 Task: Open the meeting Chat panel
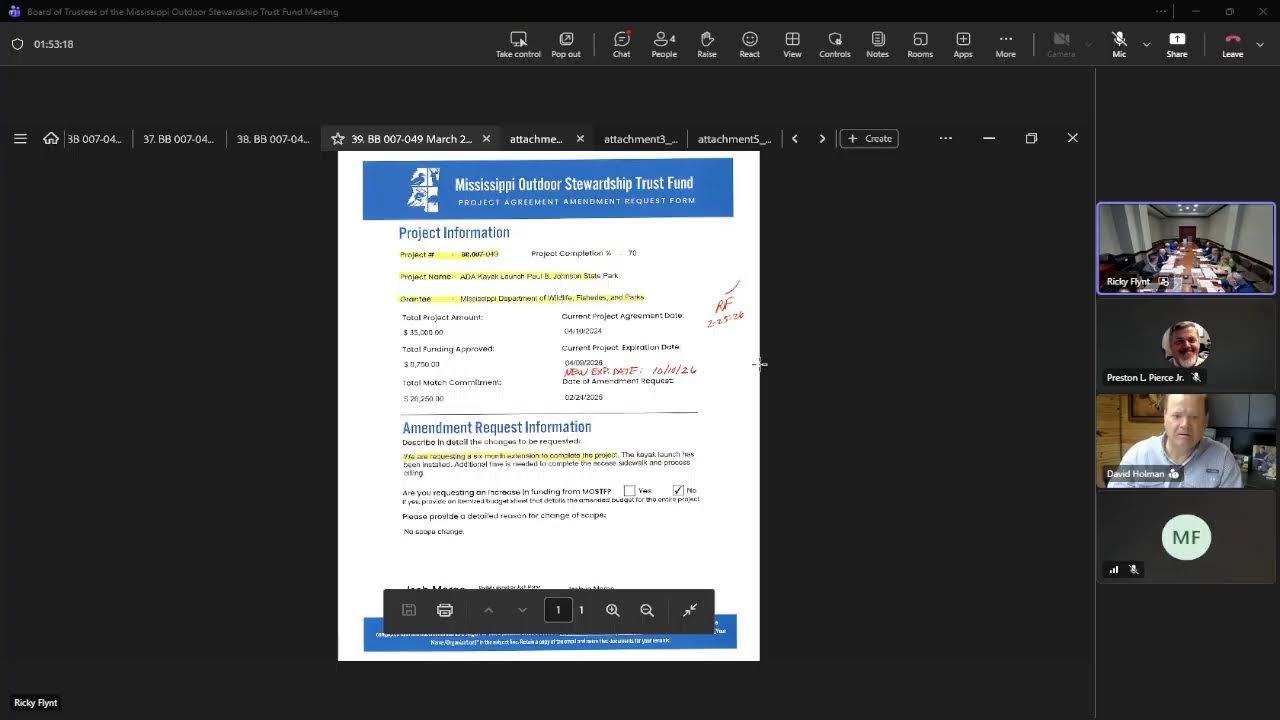click(x=621, y=44)
